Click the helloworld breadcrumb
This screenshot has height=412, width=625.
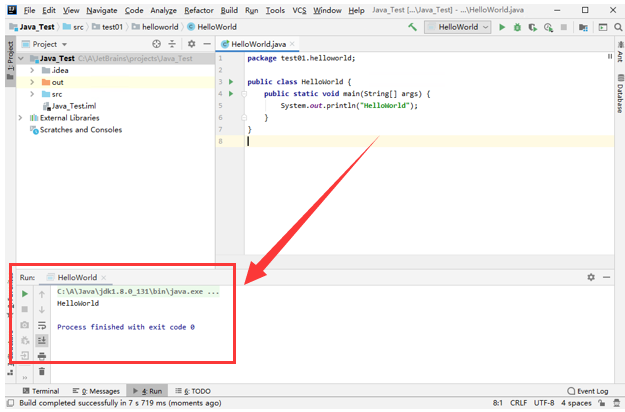pyautogui.click(x=155, y=27)
